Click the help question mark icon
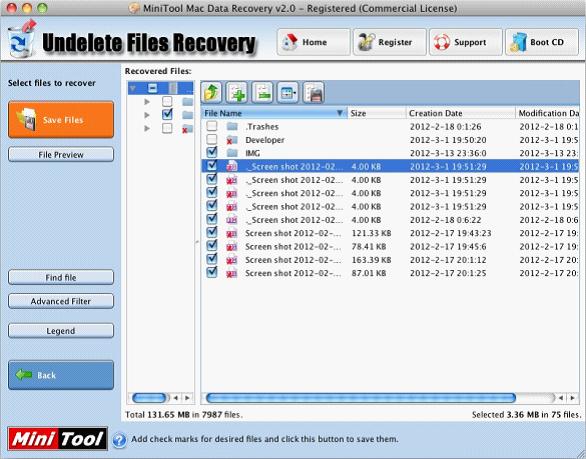This screenshot has width=586, height=459. tap(119, 440)
